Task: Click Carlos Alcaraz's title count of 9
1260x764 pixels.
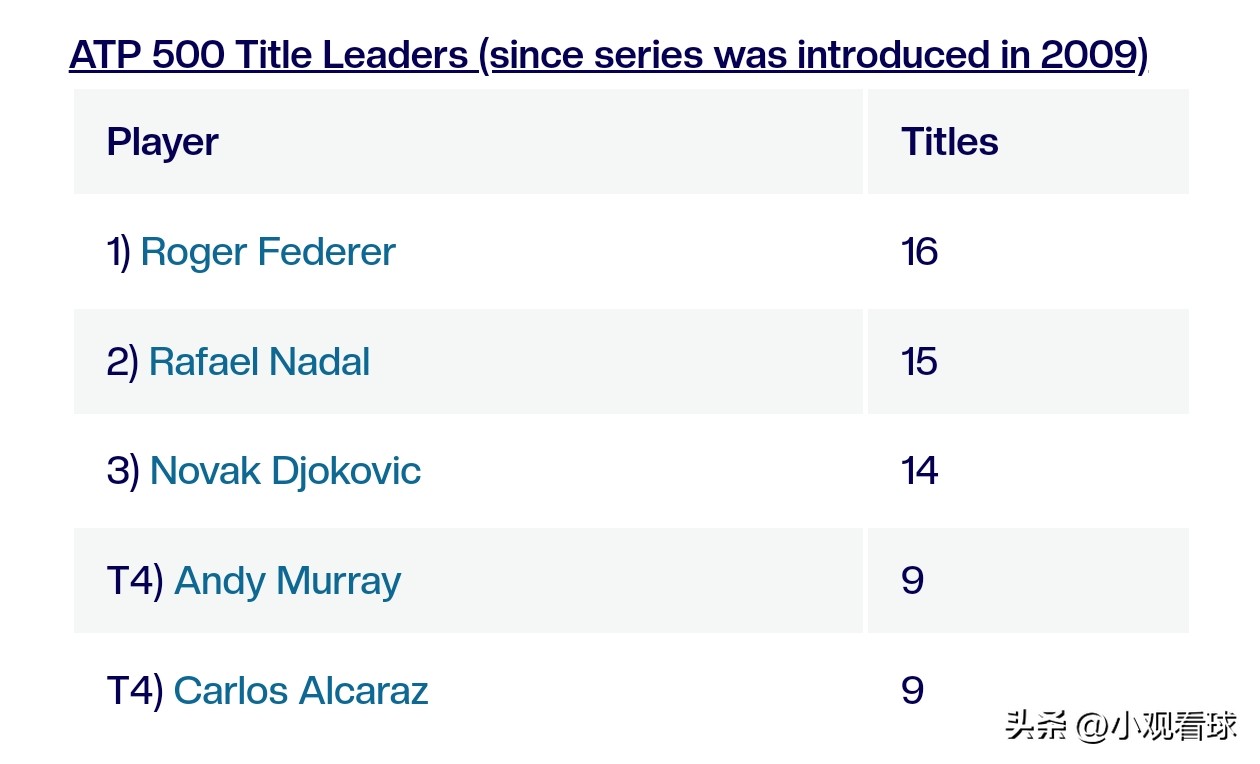Action: 912,691
